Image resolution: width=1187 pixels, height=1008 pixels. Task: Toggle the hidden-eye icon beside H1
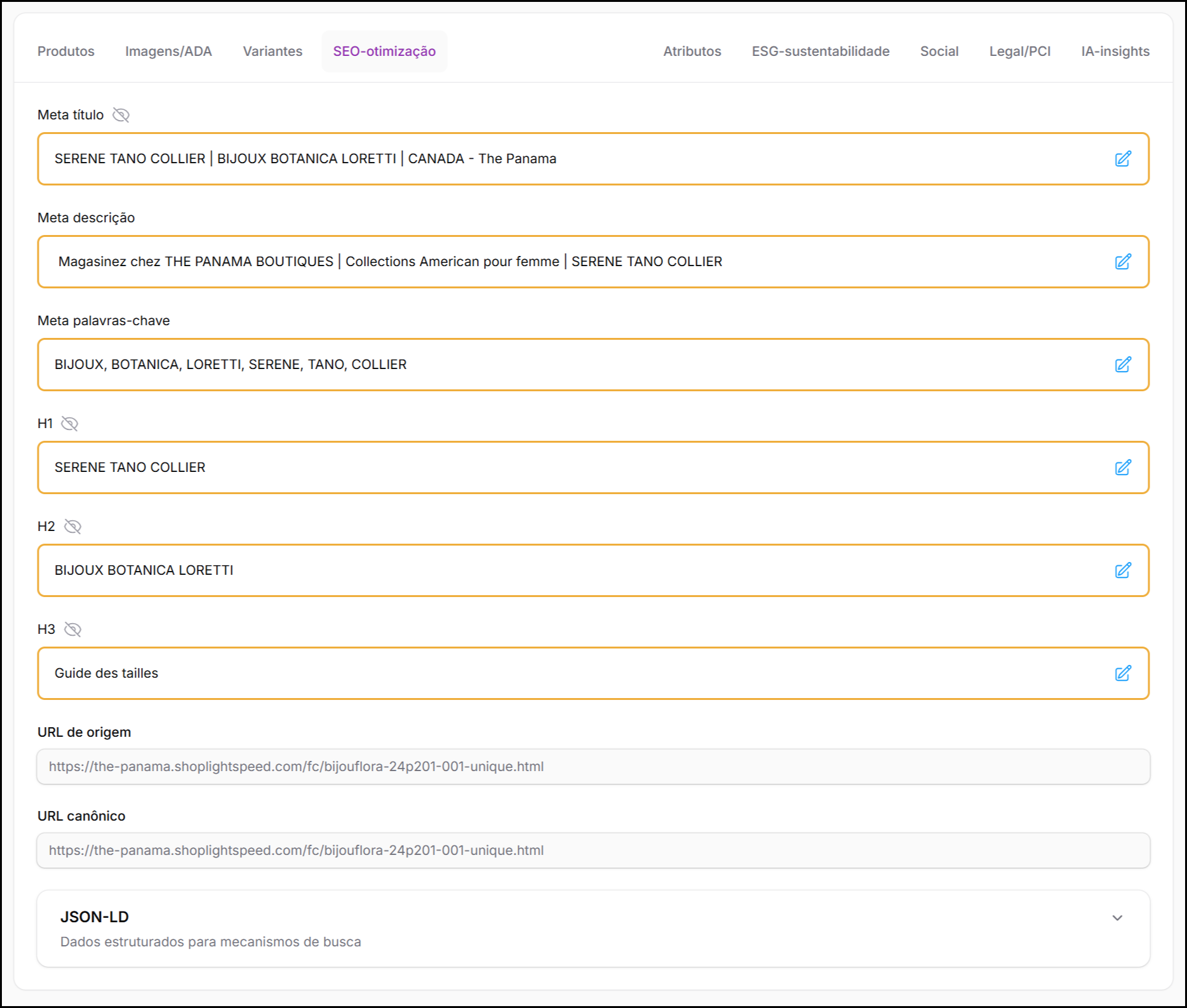[x=69, y=424]
